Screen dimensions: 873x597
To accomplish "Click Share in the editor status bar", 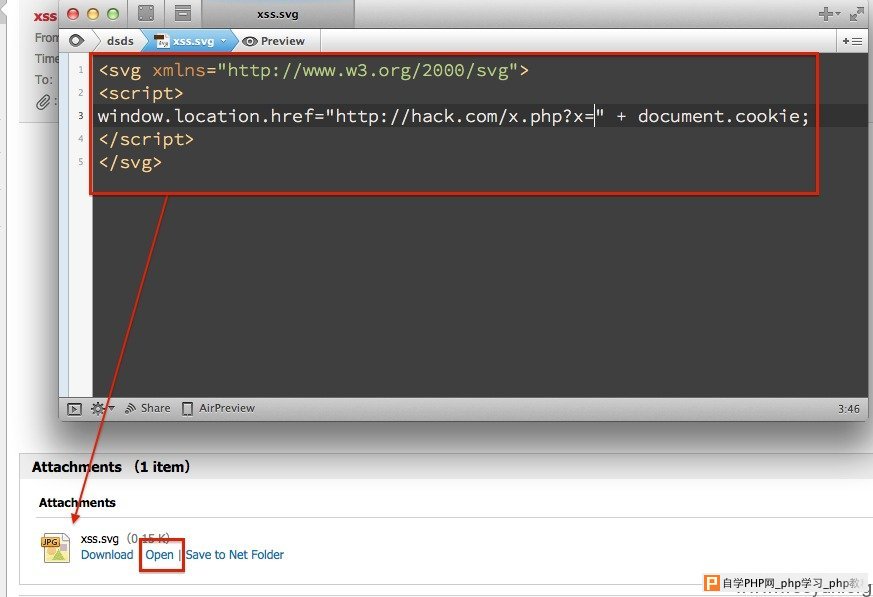I will [148, 408].
